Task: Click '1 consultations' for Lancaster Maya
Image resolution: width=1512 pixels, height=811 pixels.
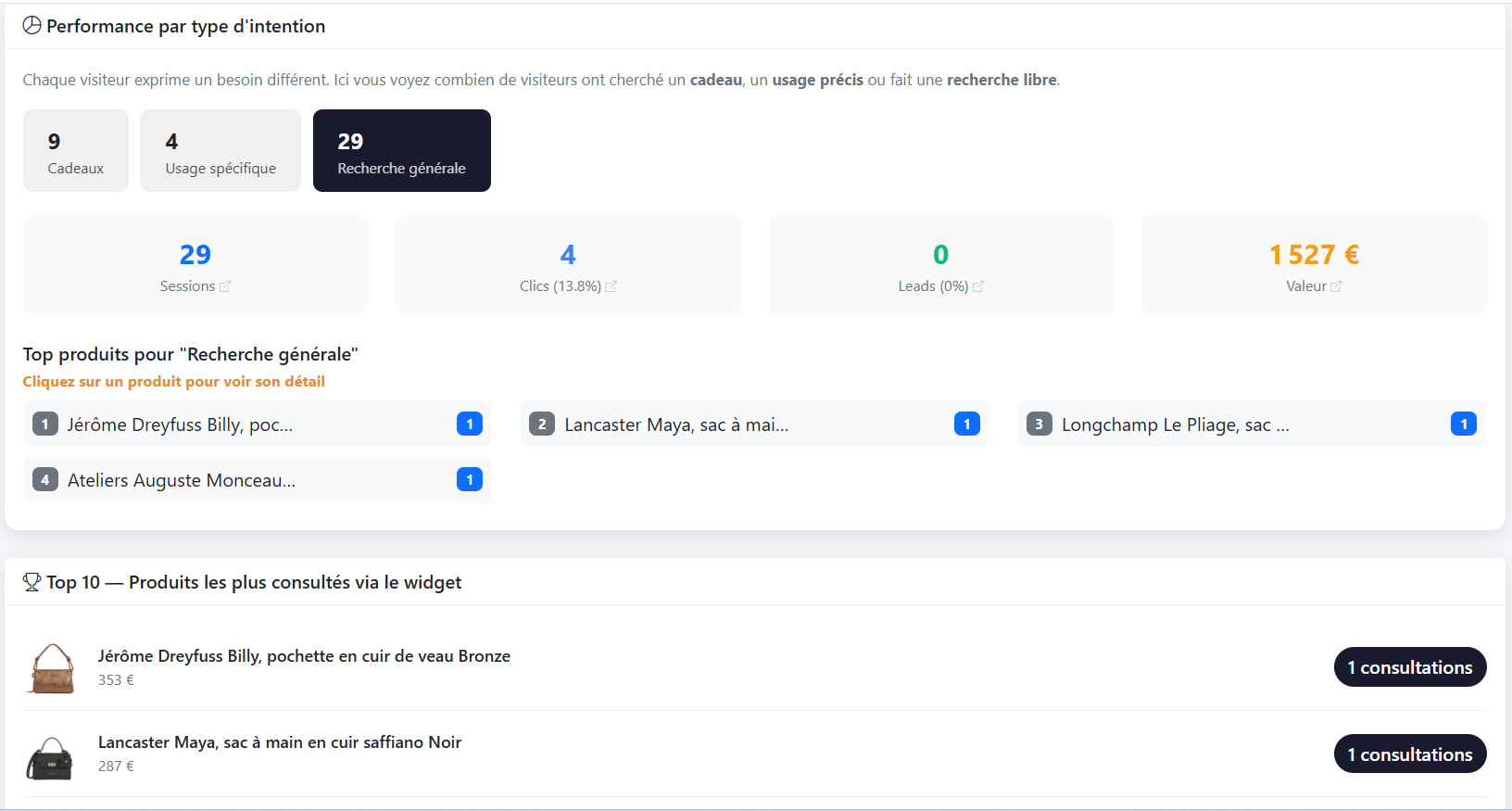Action: (1409, 754)
